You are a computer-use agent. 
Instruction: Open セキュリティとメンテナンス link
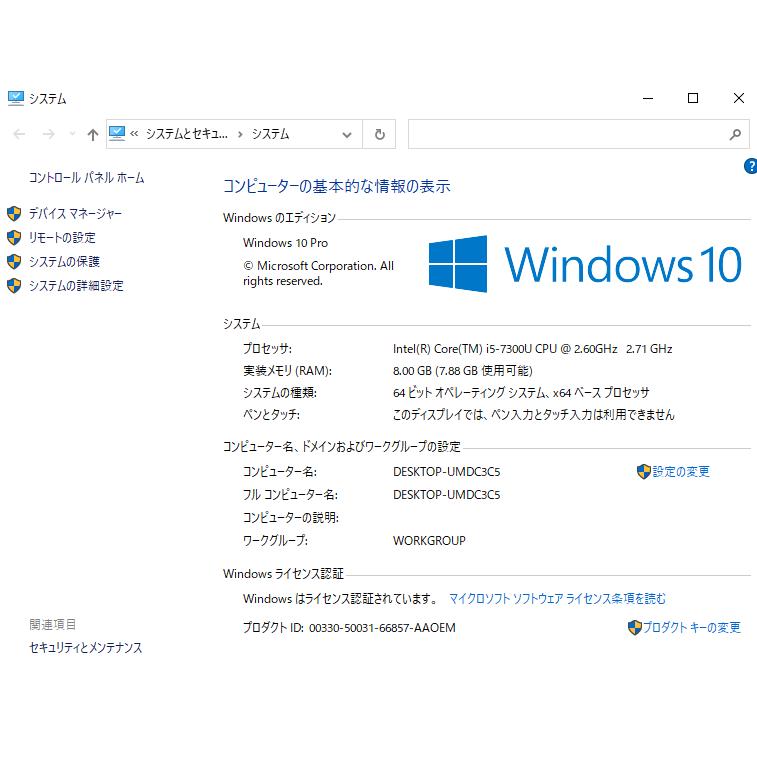click(85, 648)
